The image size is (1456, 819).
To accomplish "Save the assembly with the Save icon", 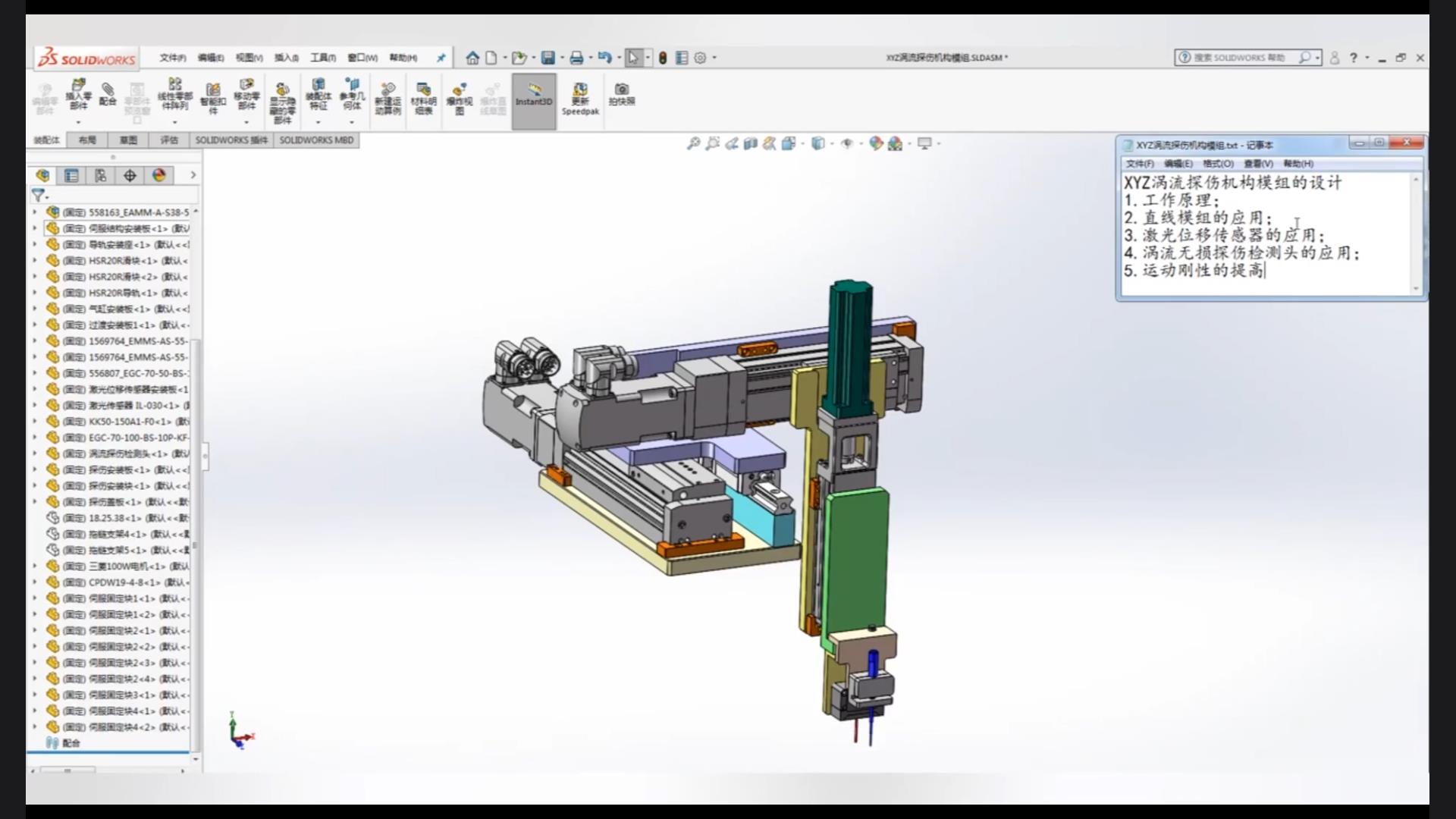I will coord(548,58).
